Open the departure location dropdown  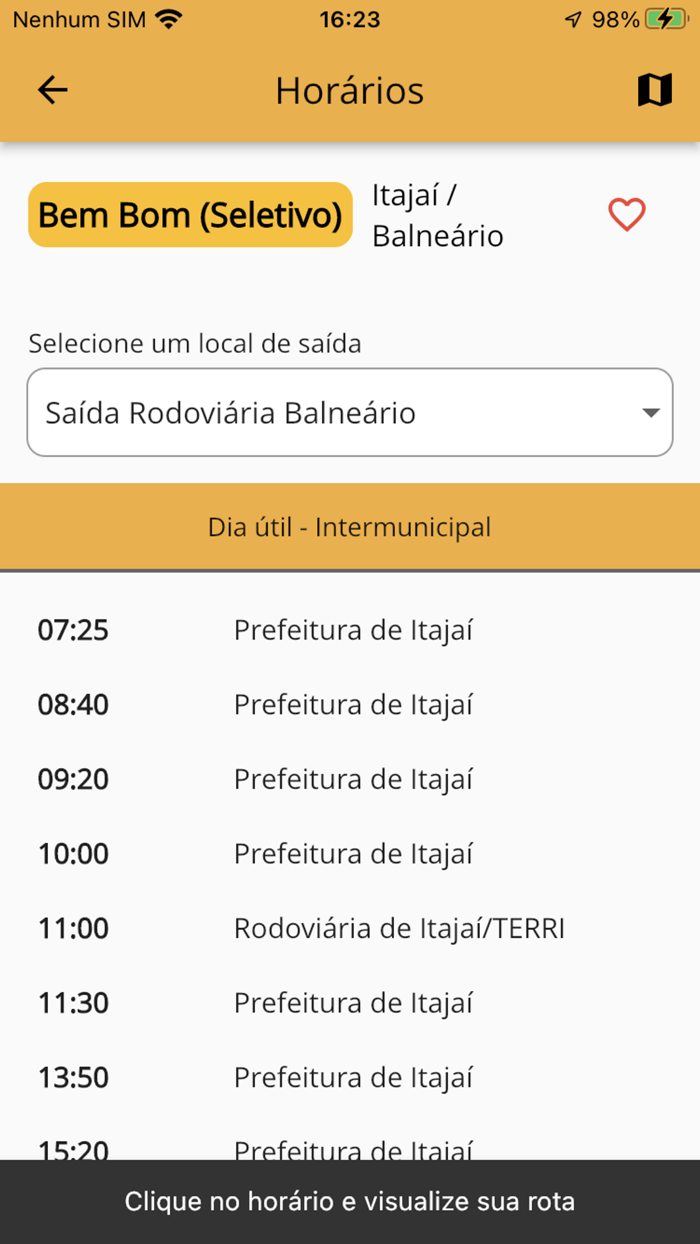349,412
